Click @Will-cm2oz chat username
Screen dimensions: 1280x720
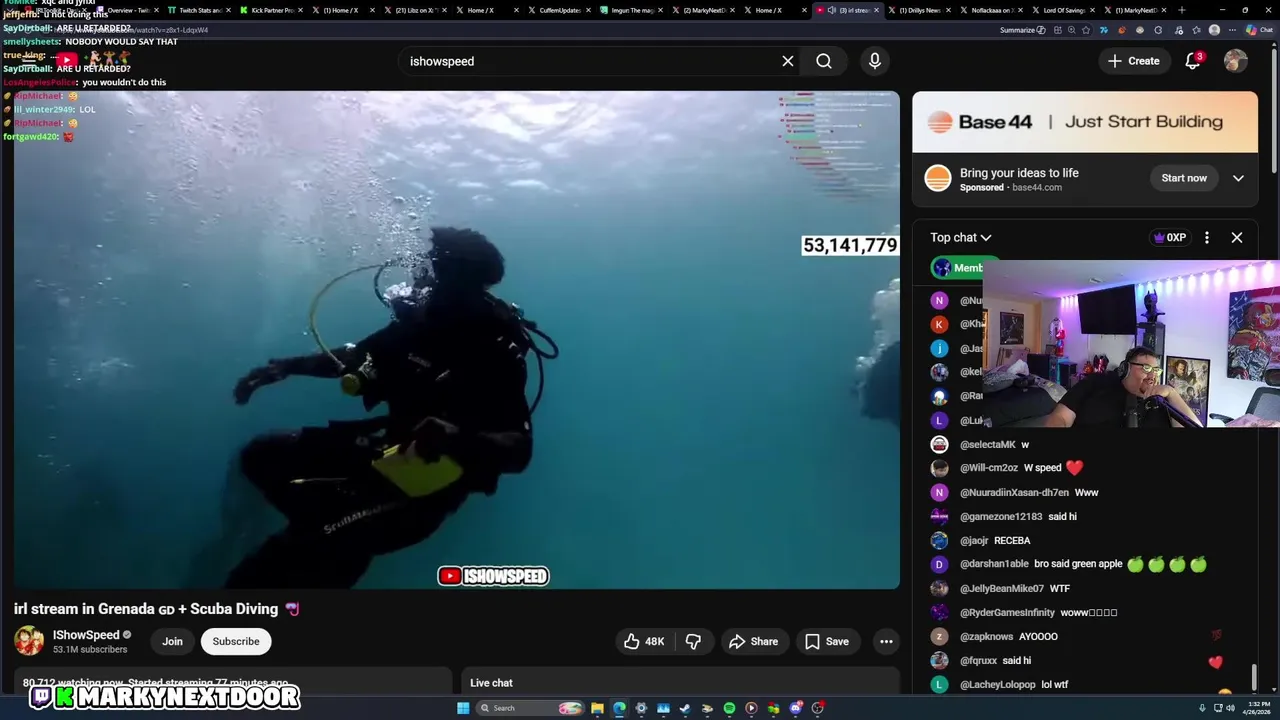(x=989, y=468)
